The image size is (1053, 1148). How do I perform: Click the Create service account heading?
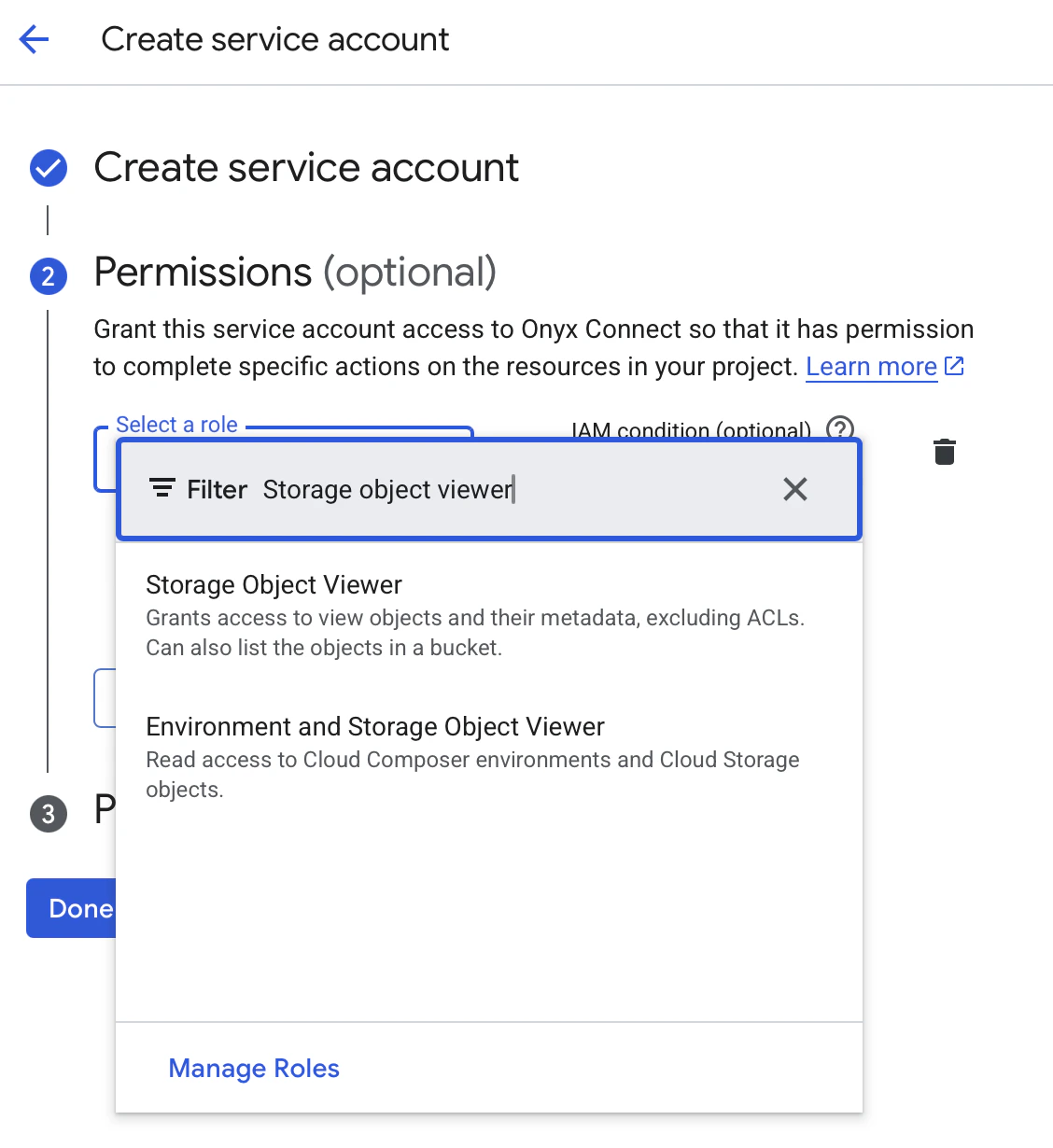[x=306, y=168]
